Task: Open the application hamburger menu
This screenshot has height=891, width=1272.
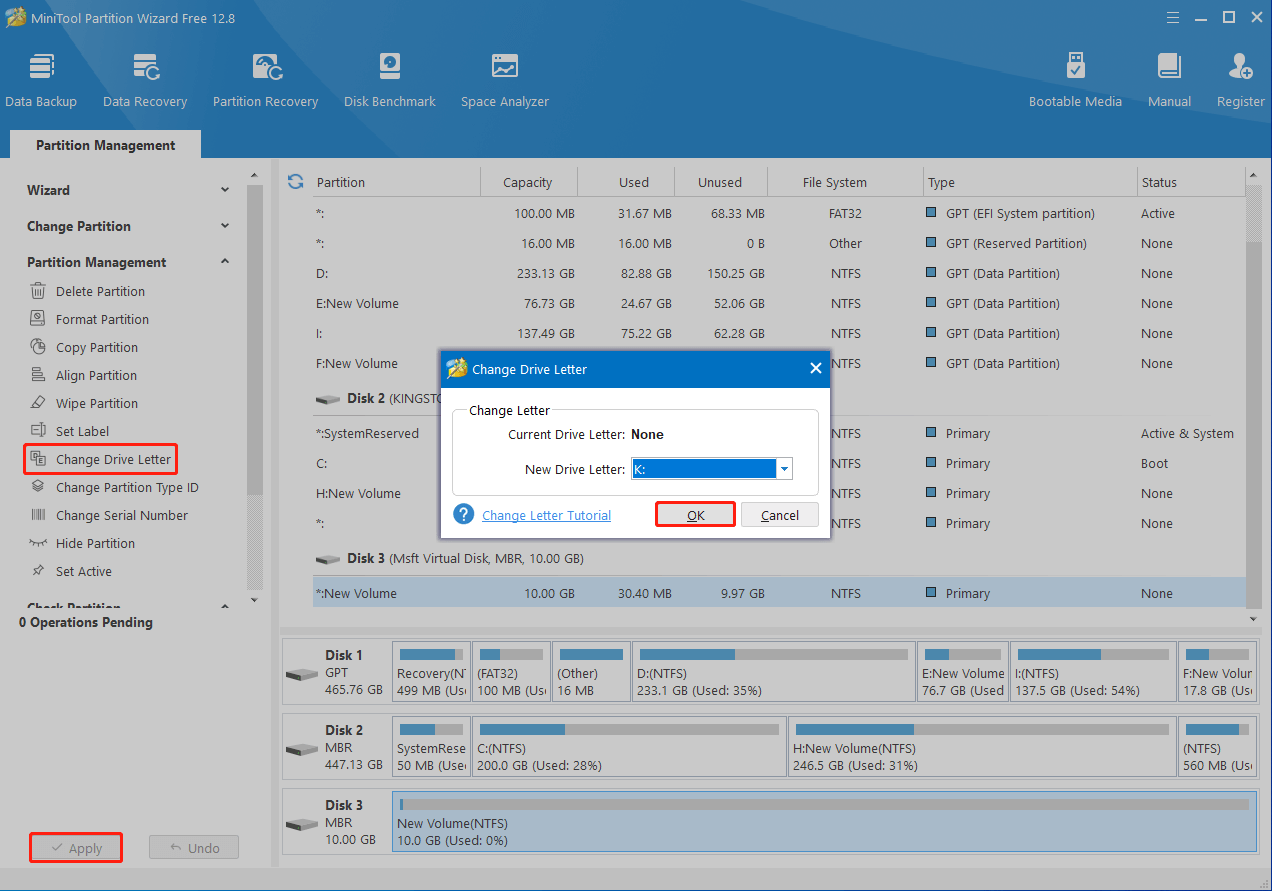Action: [x=1172, y=17]
